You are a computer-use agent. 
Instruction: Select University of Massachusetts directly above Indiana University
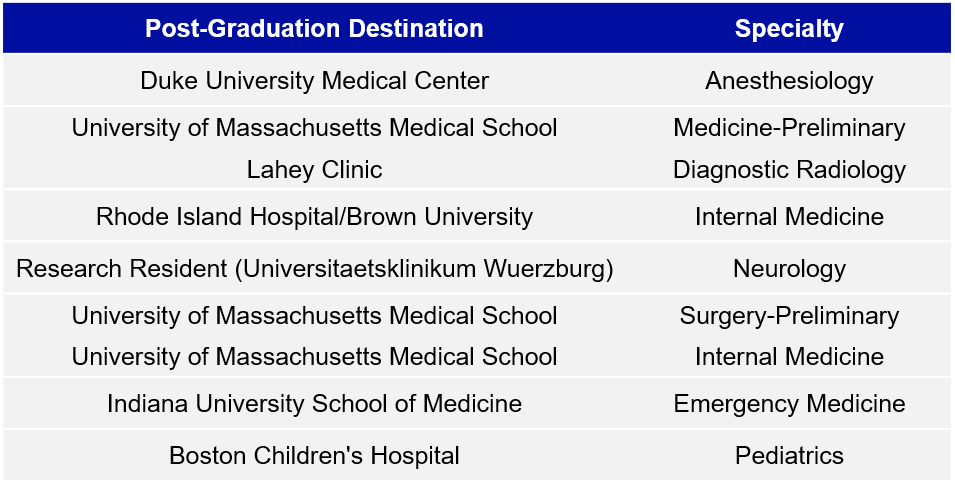click(314, 357)
